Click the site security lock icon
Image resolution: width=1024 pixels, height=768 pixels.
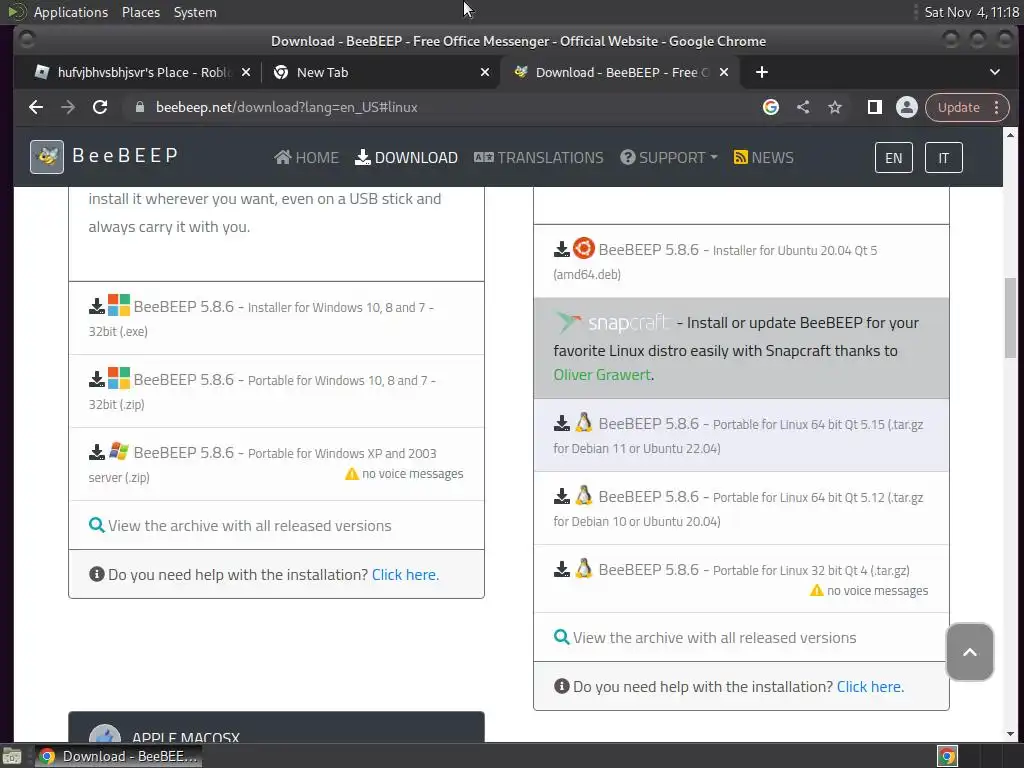pyautogui.click(x=140, y=107)
